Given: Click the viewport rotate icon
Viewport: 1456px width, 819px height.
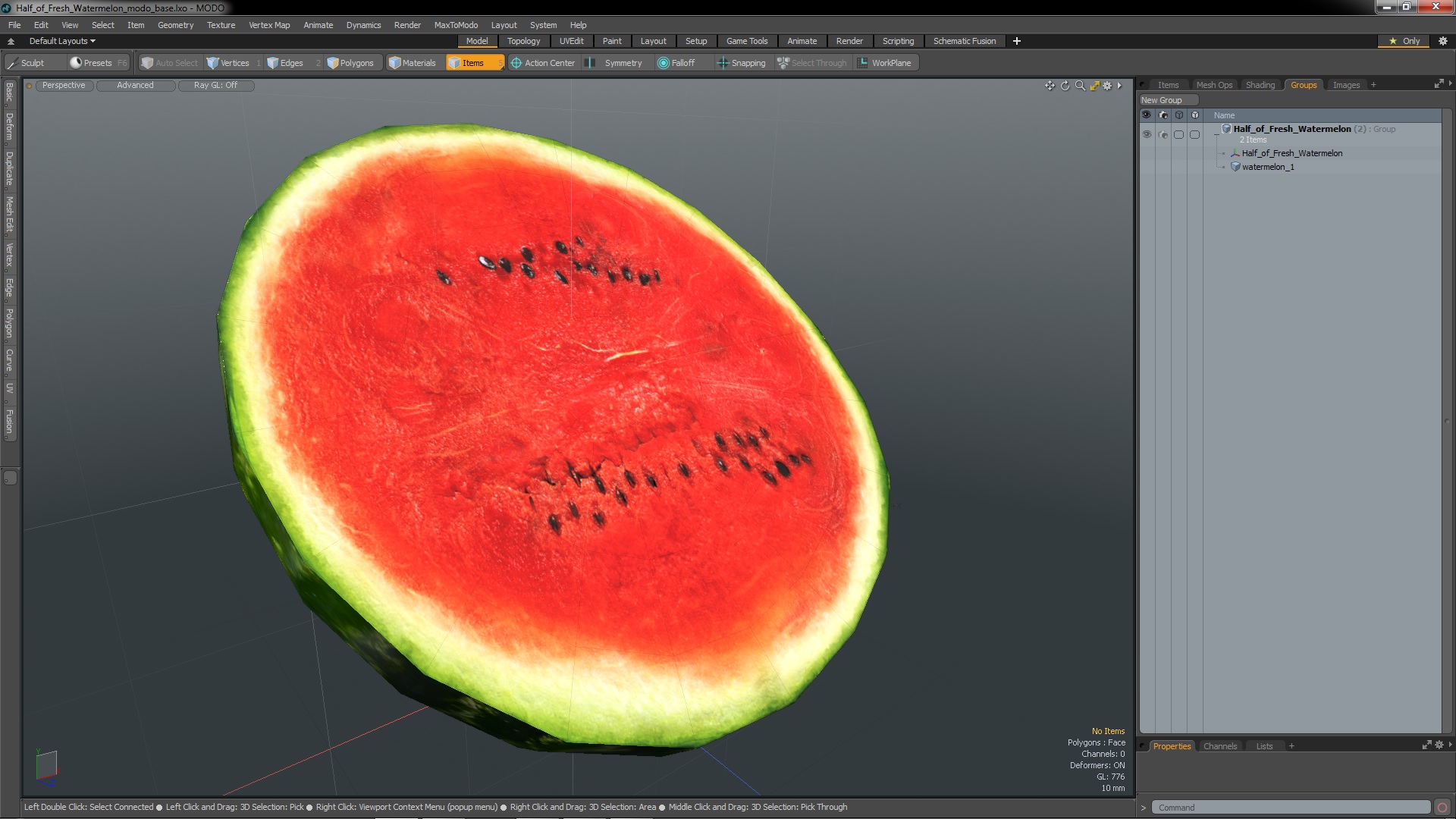Looking at the screenshot, I should pyautogui.click(x=1065, y=86).
